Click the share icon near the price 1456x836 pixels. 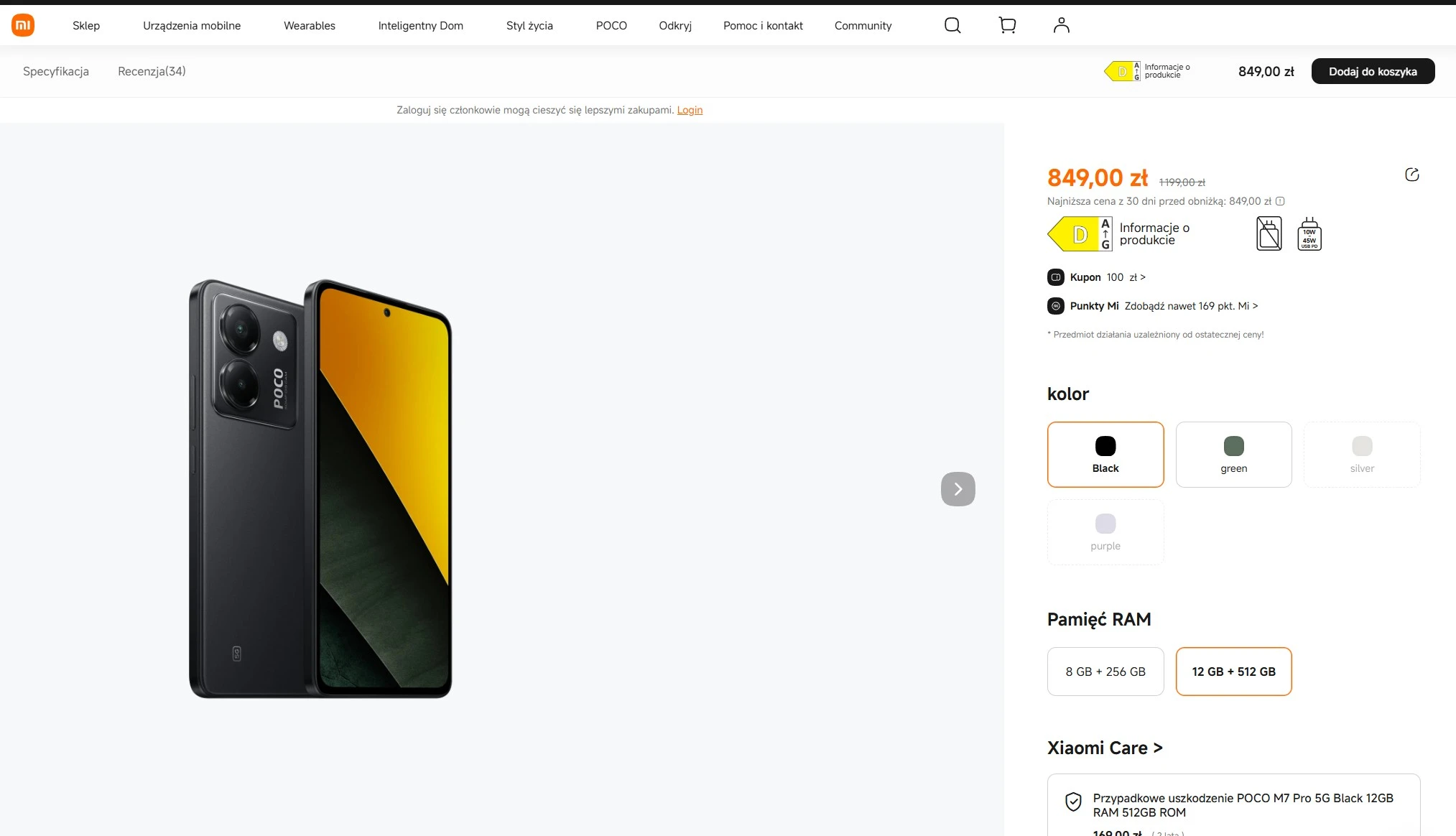pos(1412,175)
